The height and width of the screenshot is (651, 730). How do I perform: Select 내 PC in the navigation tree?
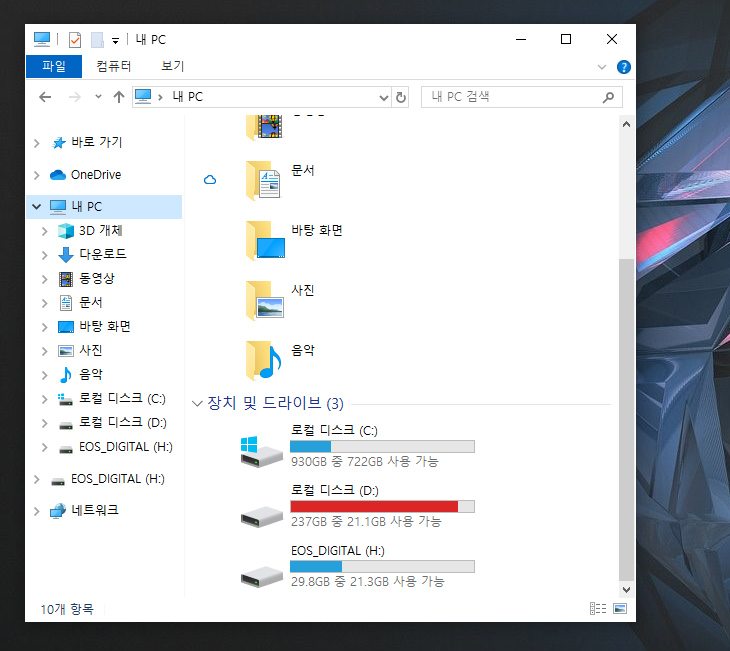86,206
